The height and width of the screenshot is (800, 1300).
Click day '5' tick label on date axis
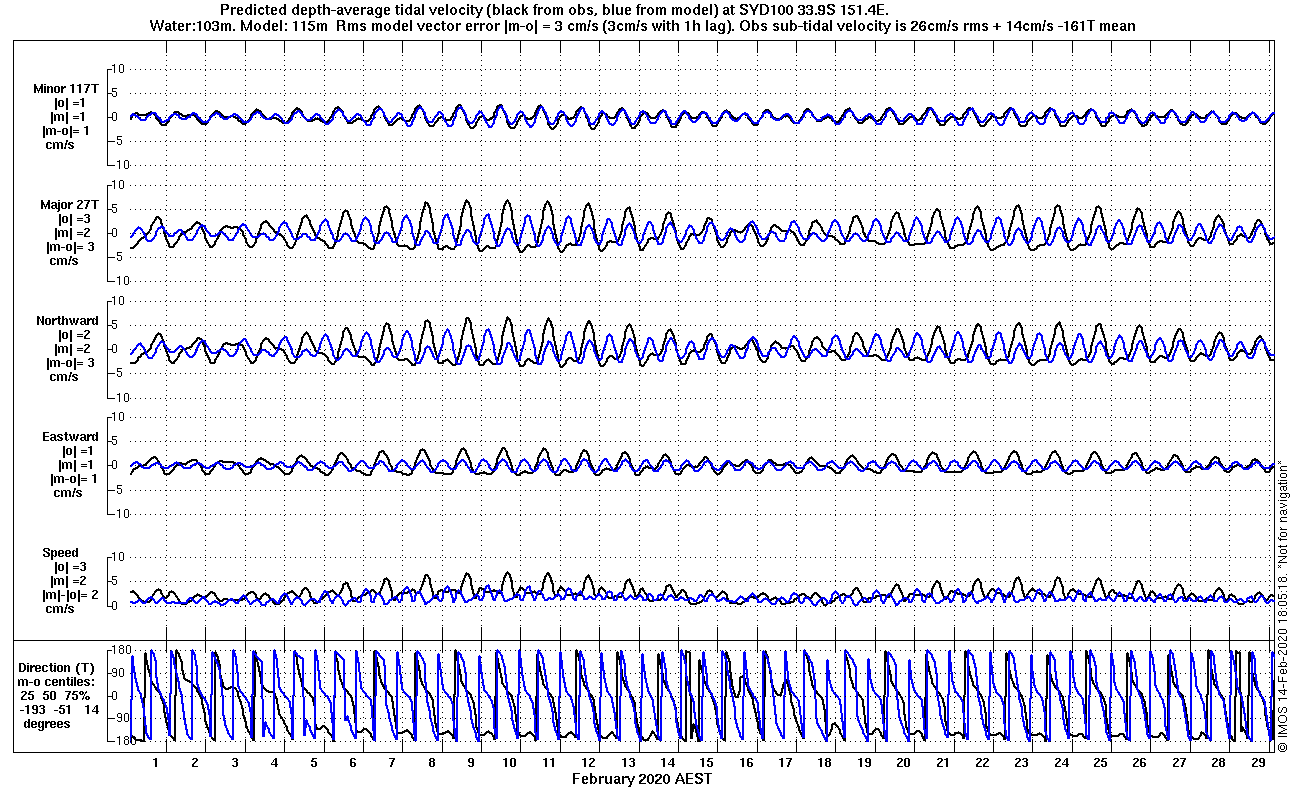(x=313, y=762)
